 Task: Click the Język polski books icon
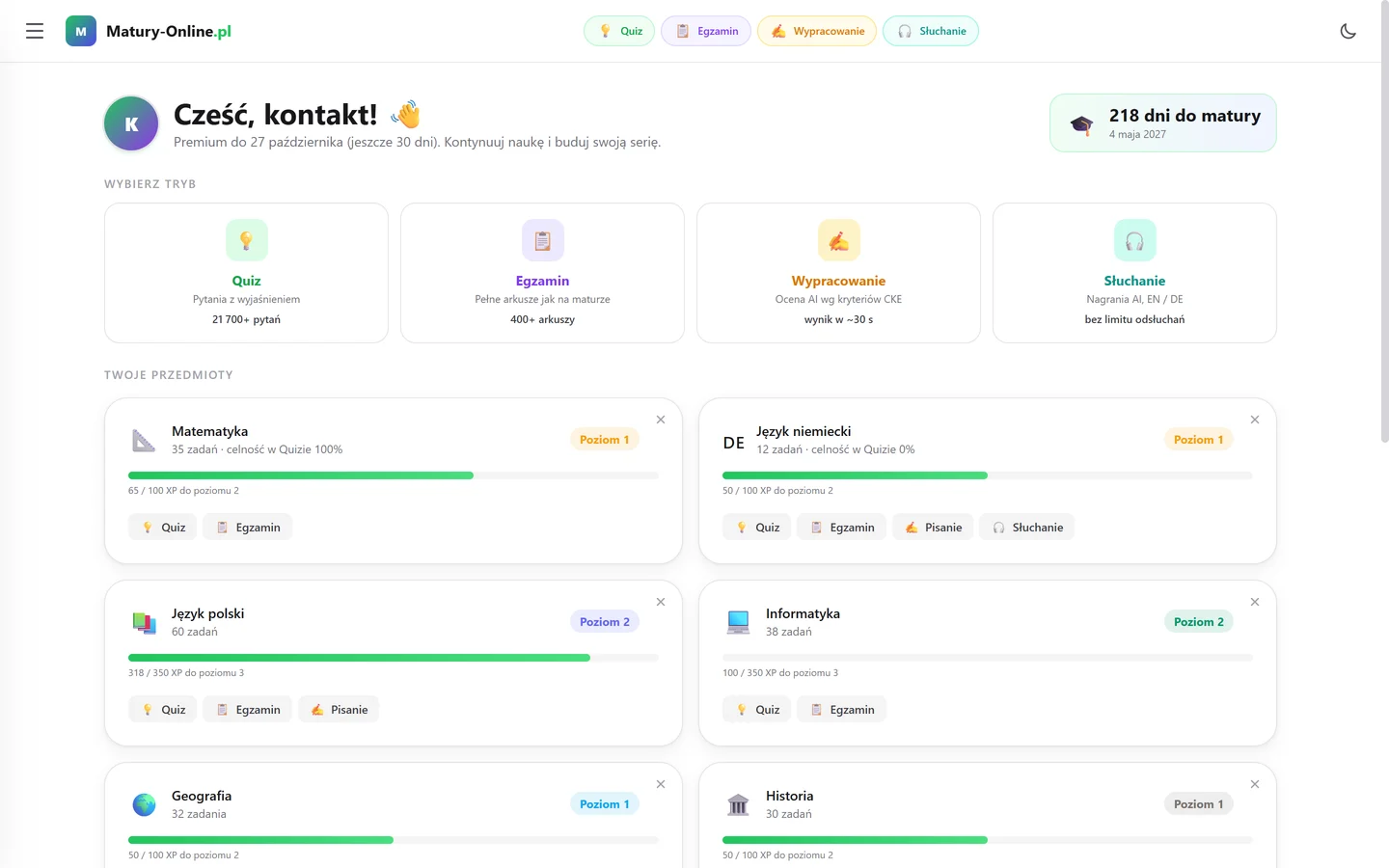point(144,622)
